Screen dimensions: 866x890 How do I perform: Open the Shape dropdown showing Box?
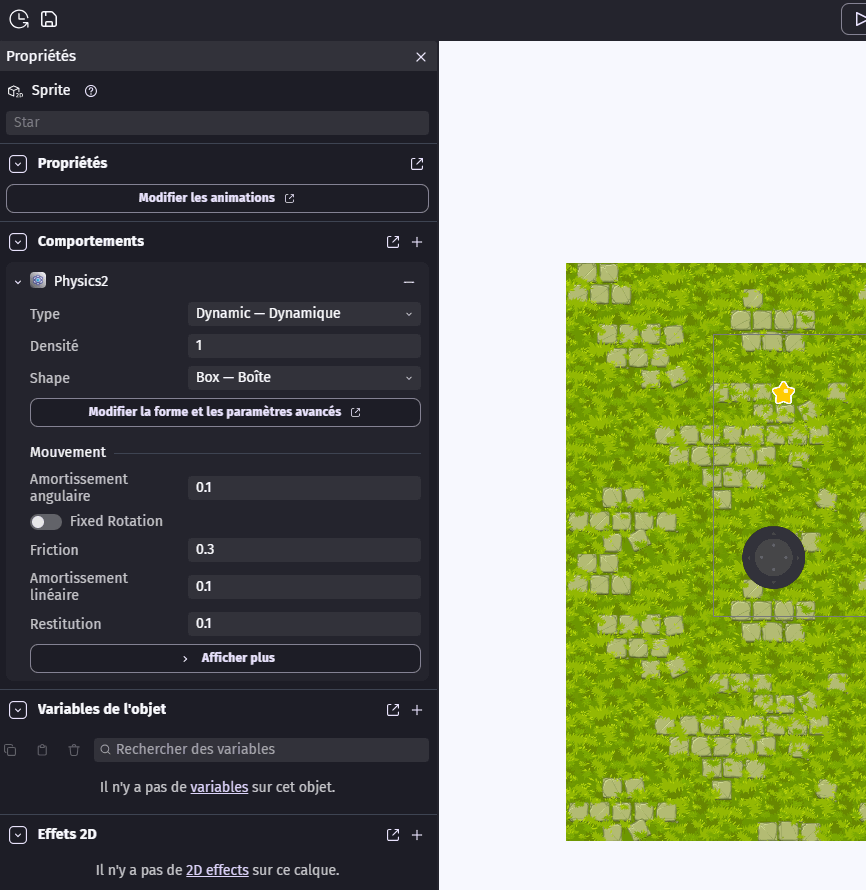coord(304,378)
